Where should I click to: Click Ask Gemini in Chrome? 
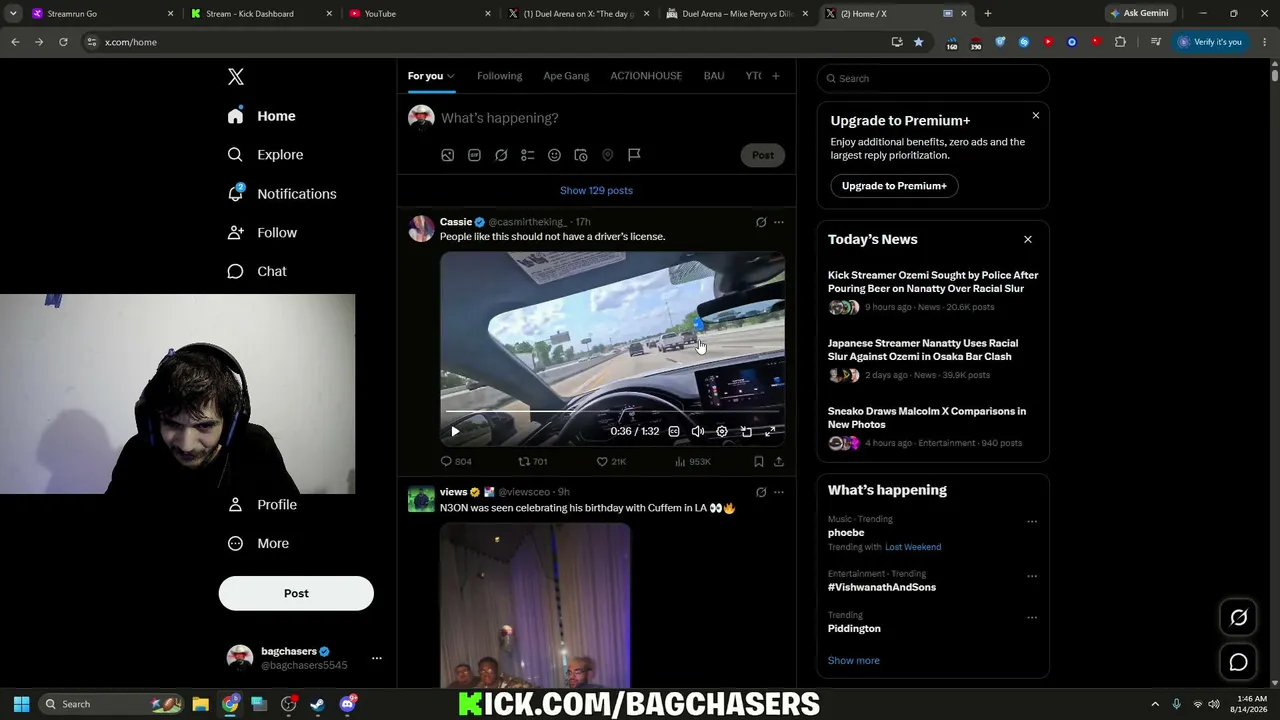[x=1138, y=13]
